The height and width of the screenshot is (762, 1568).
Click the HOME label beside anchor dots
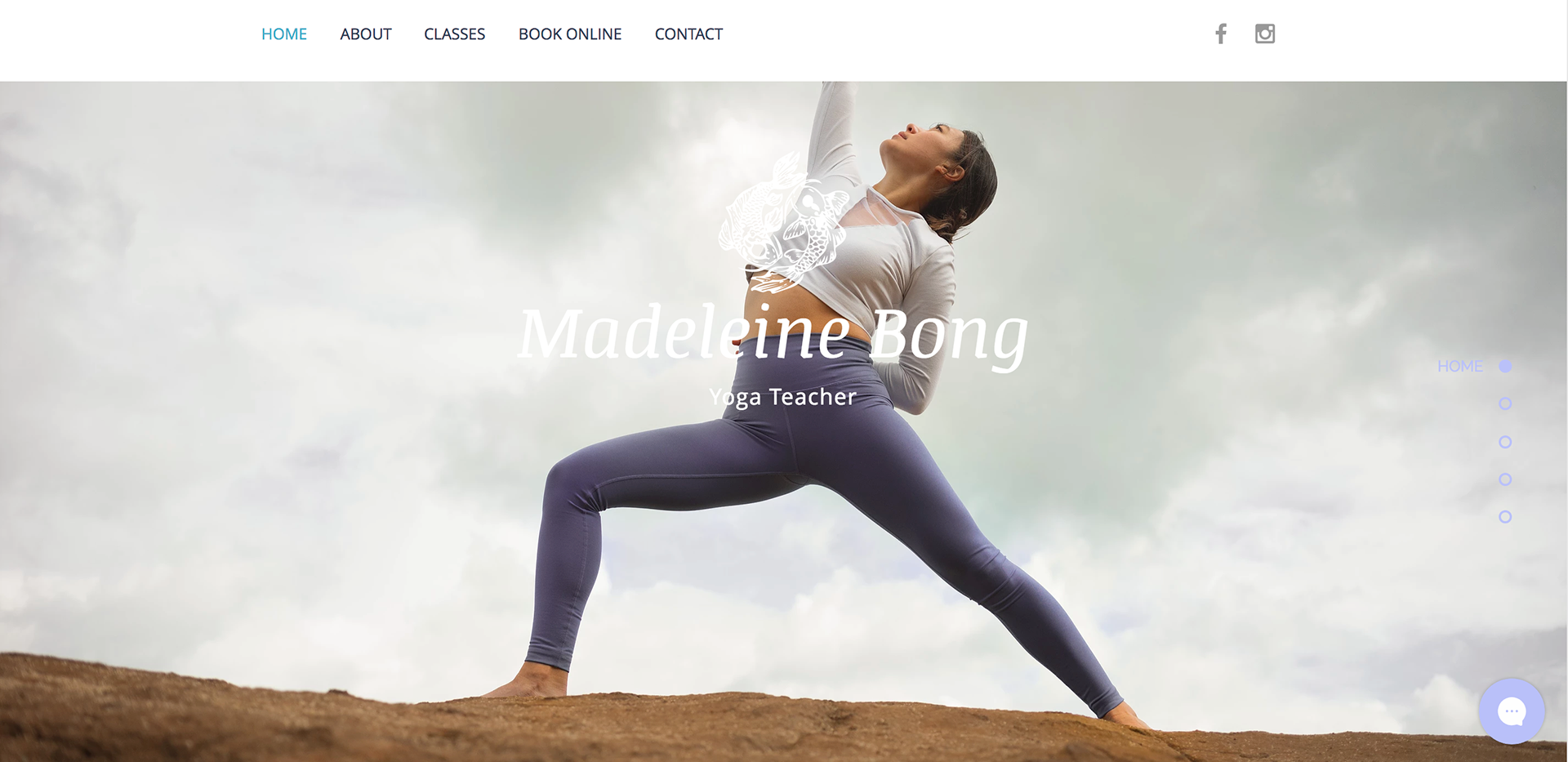pyautogui.click(x=1460, y=367)
